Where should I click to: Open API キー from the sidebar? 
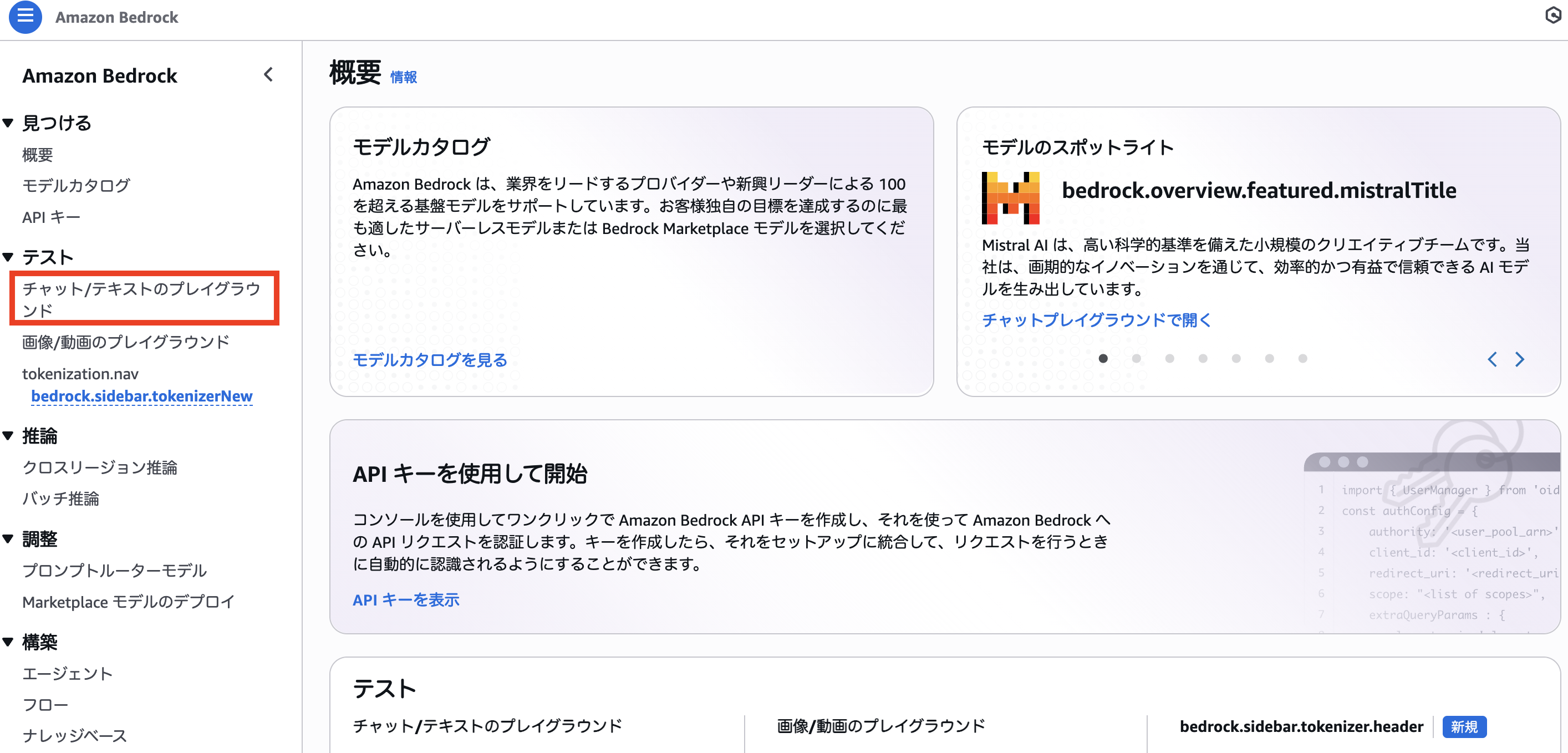click(50, 217)
